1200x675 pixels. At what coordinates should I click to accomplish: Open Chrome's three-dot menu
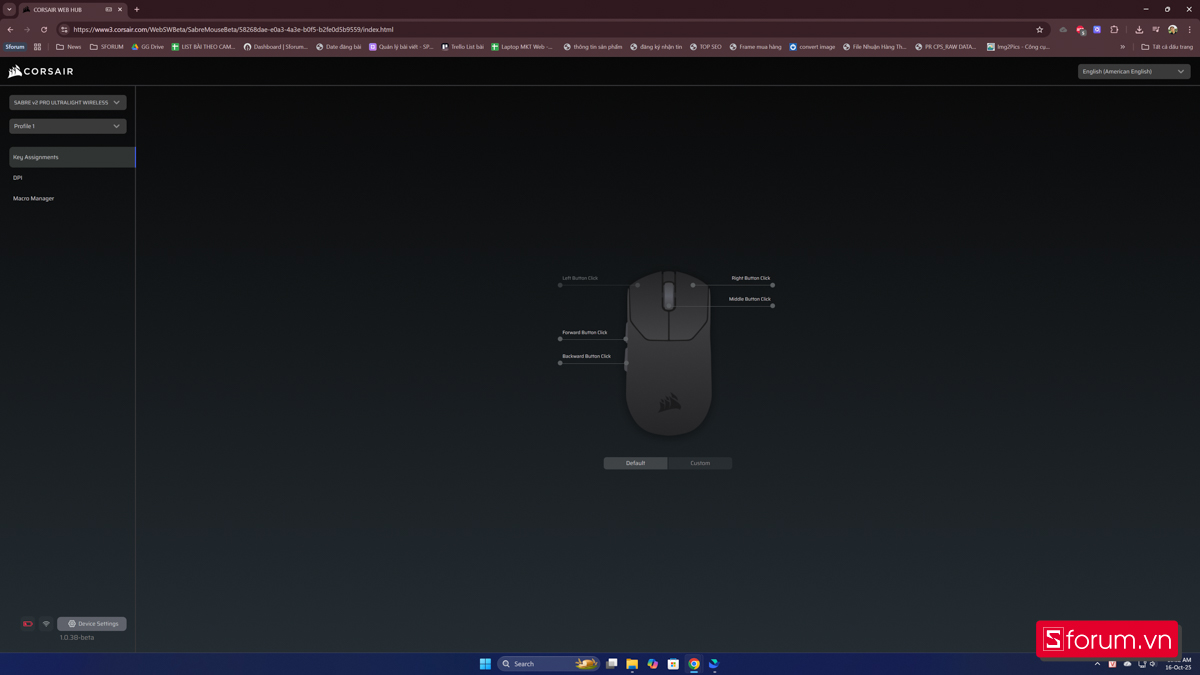[x=1189, y=30]
